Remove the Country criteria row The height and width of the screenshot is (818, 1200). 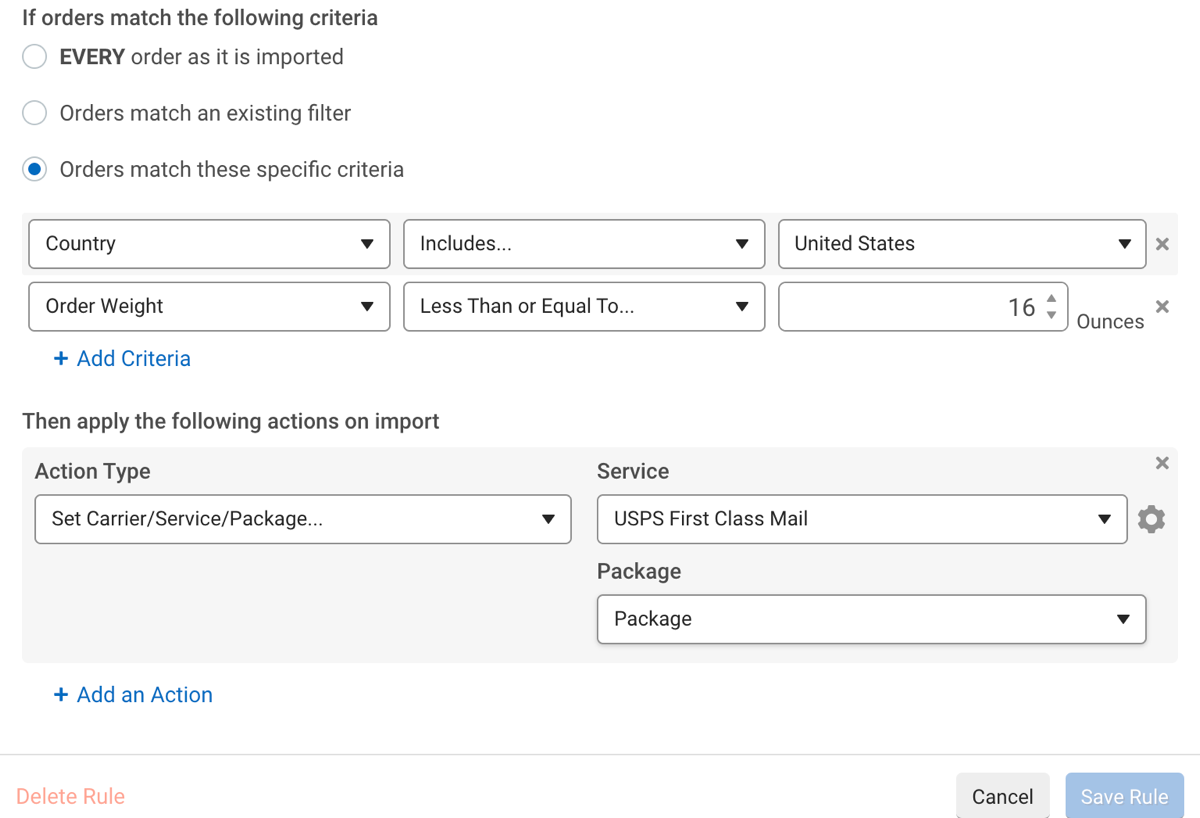[1162, 244]
